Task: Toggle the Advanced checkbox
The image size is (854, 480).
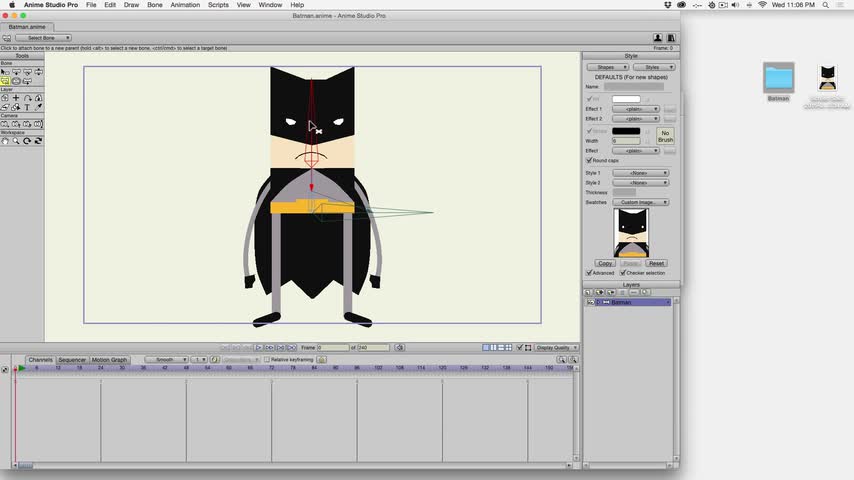Action: pyautogui.click(x=589, y=272)
